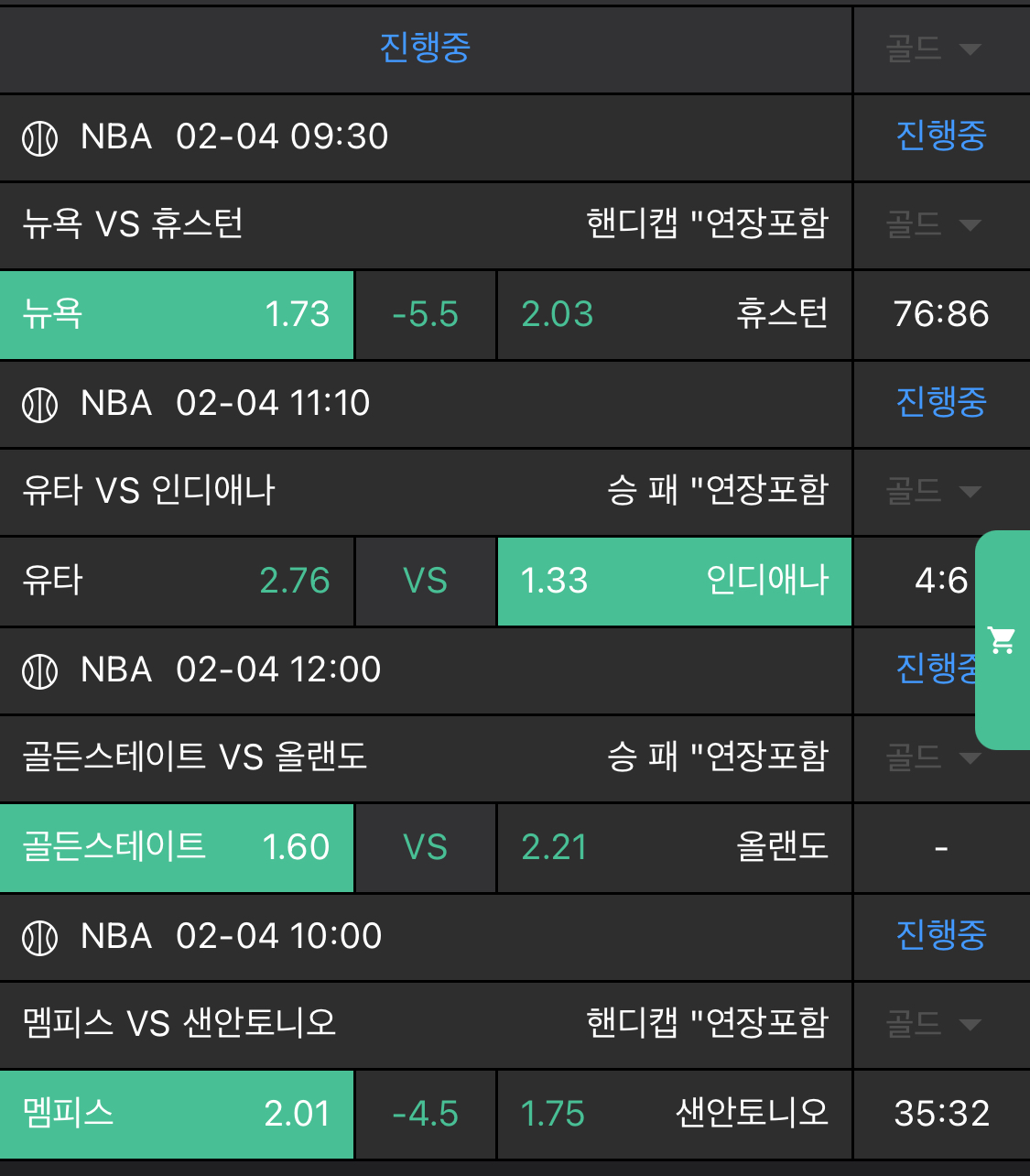Open the green shopping cart panel
Image resolution: width=1030 pixels, height=1176 pixels.
tap(1003, 639)
